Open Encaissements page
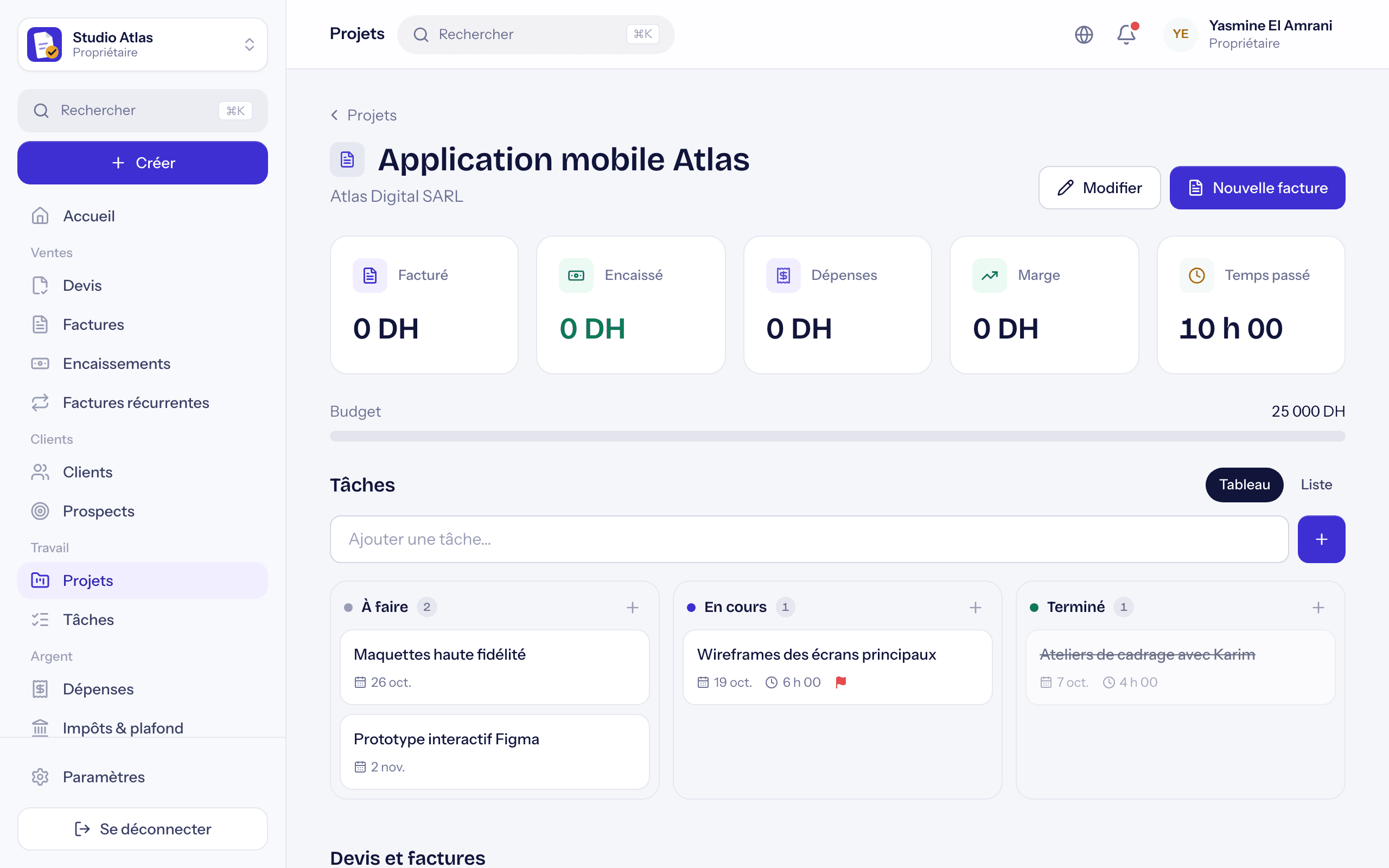The width and height of the screenshot is (1389, 868). tap(142, 363)
